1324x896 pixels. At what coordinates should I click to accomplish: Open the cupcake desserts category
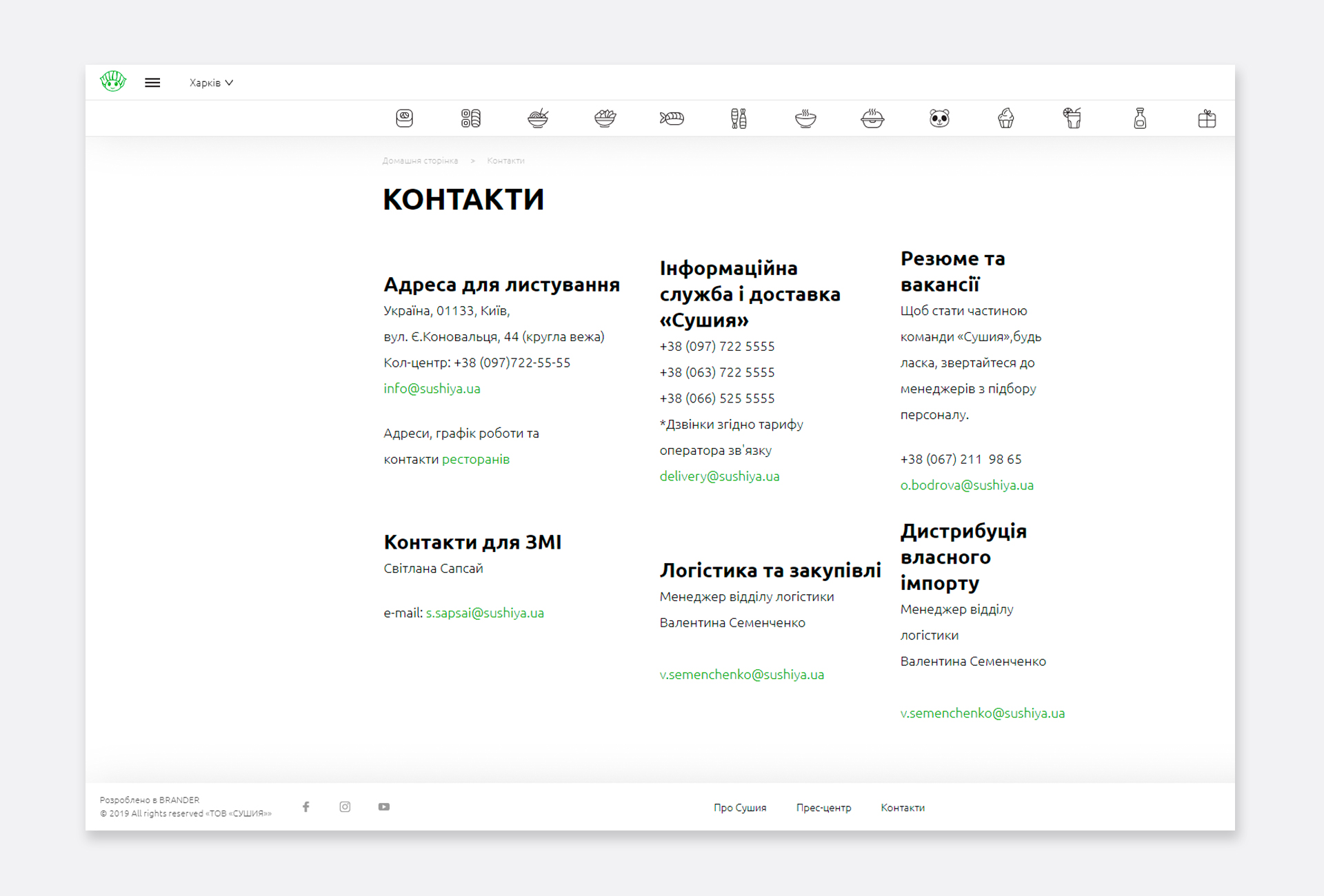tap(1006, 119)
